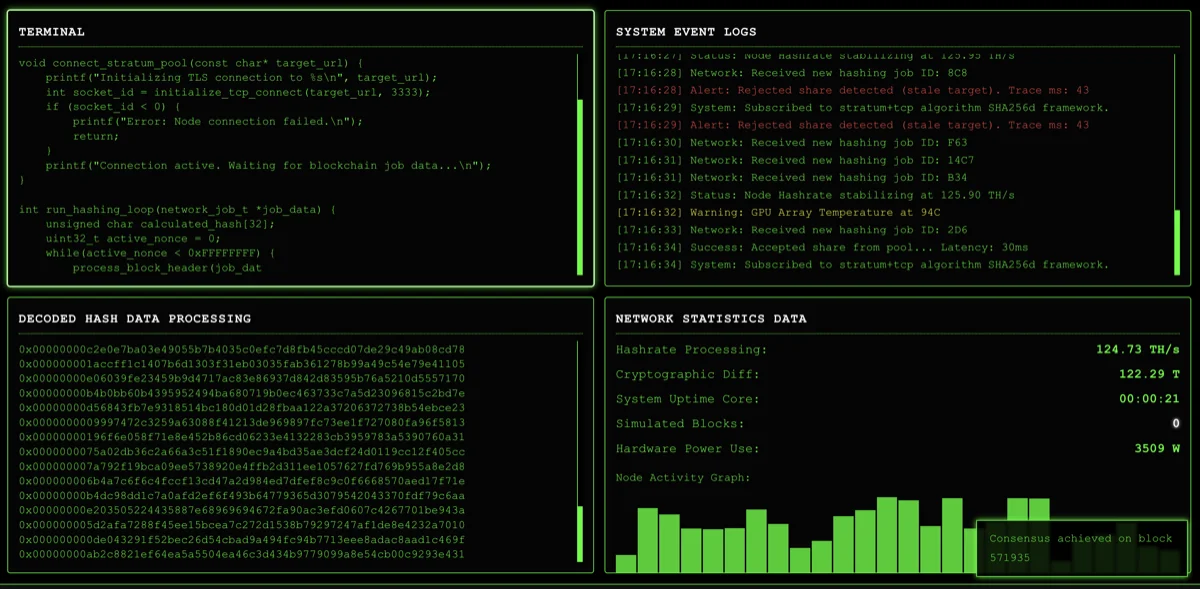
Task: Click log entry for hashing job ID B34
Action: [x=792, y=177]
